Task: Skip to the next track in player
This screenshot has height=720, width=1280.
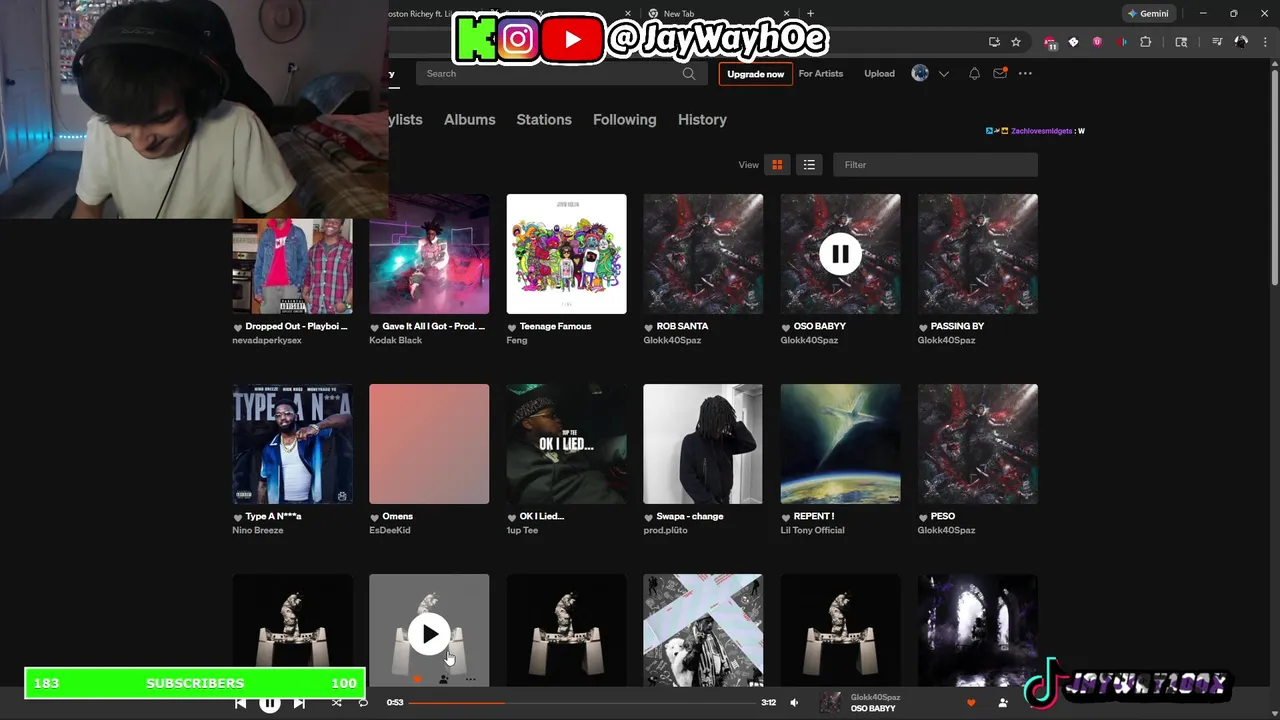Action: 299,703
